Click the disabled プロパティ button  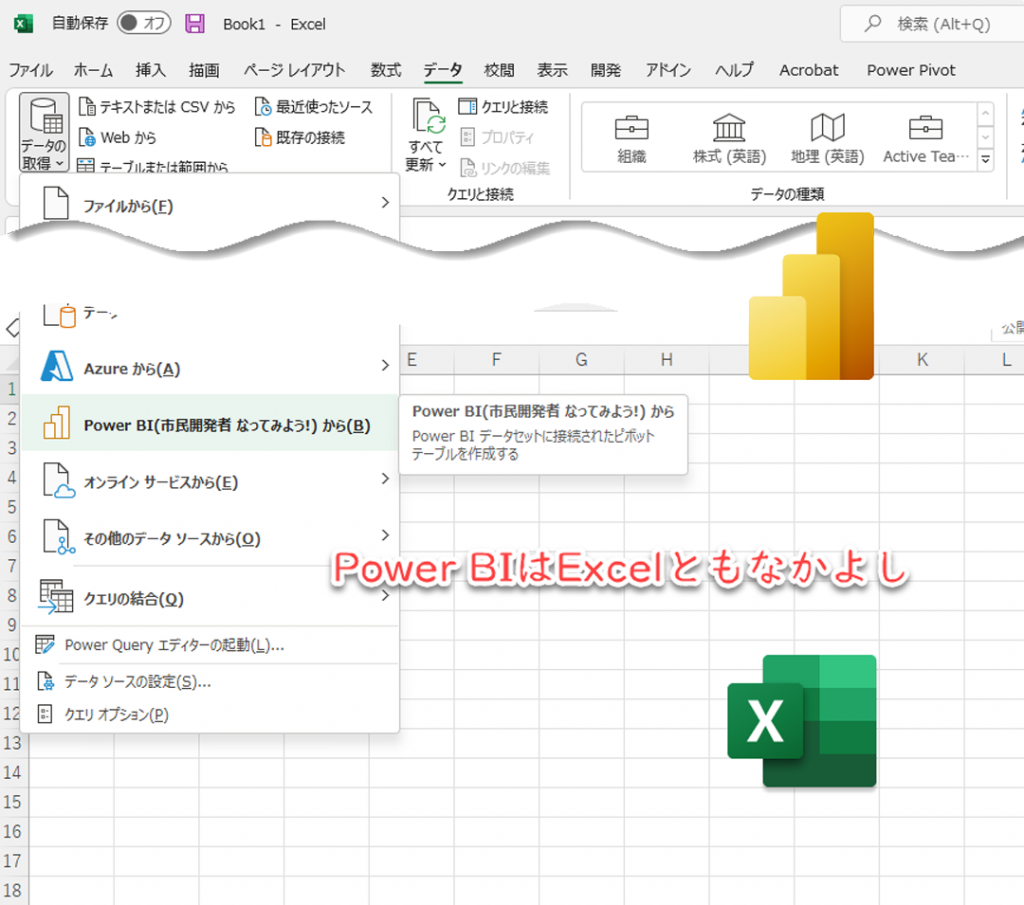point(497,137)
